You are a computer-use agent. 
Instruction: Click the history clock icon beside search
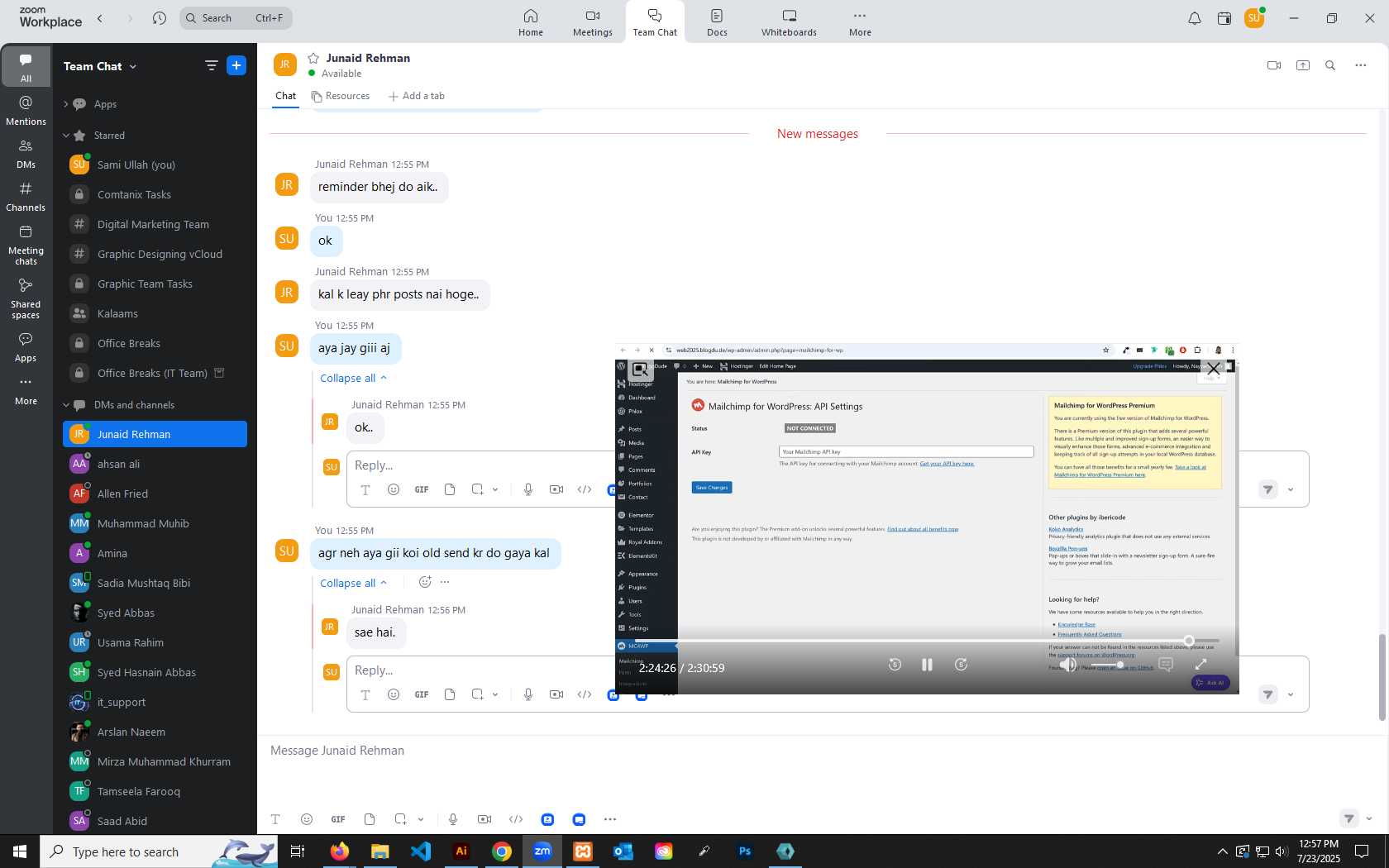click(160, 18)
